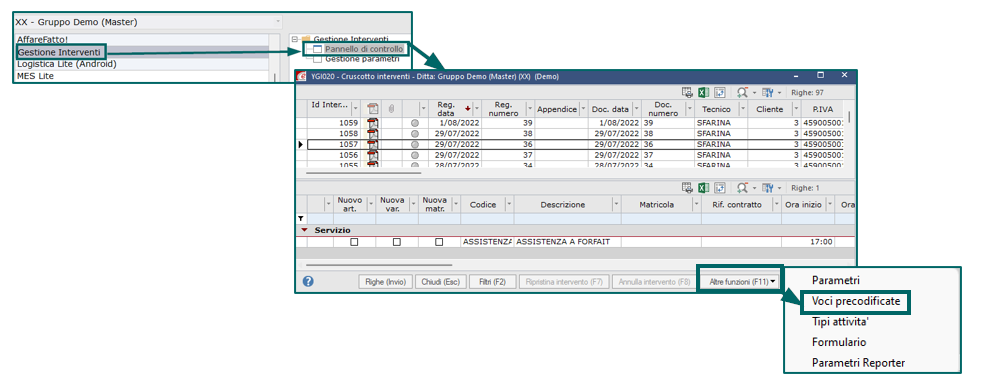Viewport: 983px width, 387px height.
Task: Tick the Nuova var. checkbox in Servizio row
Action: click(396, 241)
